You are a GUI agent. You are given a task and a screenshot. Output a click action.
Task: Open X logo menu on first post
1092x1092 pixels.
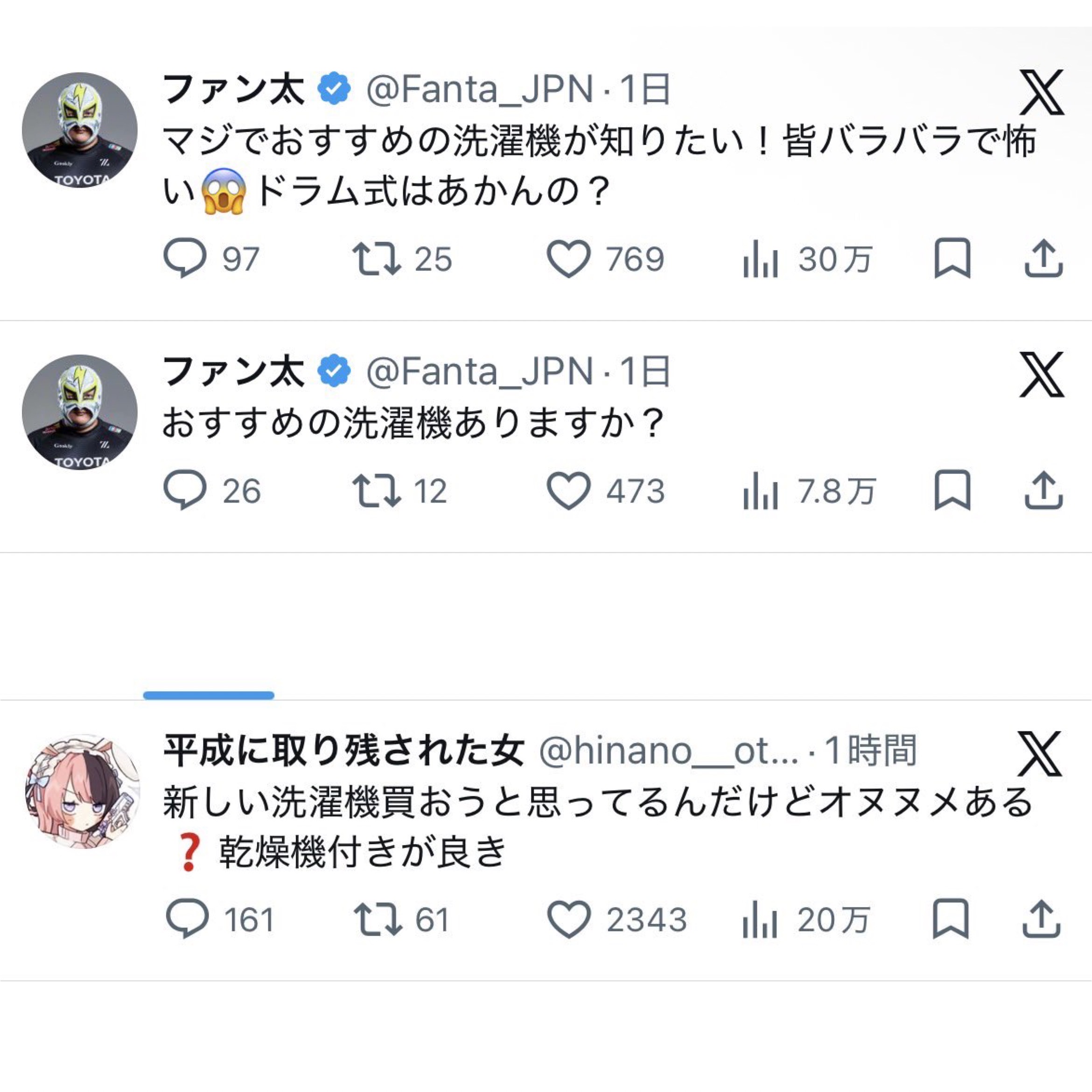pos(1042,92)
